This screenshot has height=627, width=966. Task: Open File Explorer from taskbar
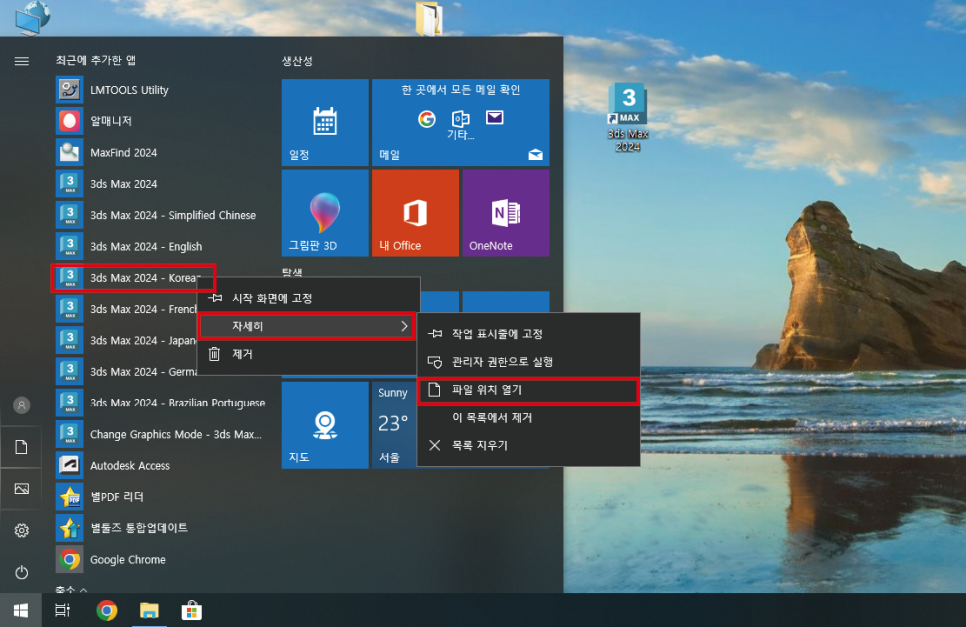coord(149,610)
